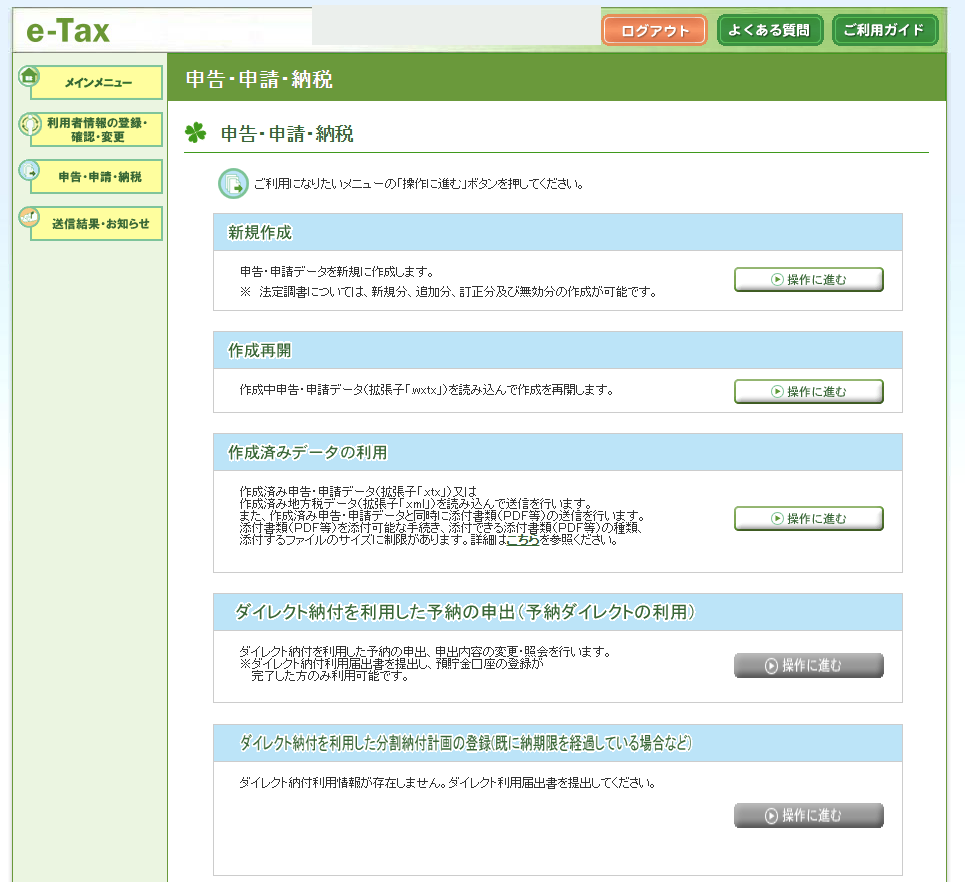Click the green clover icon by the heading
This screenshot has width=965, height=882.
[x=196, y=132]
